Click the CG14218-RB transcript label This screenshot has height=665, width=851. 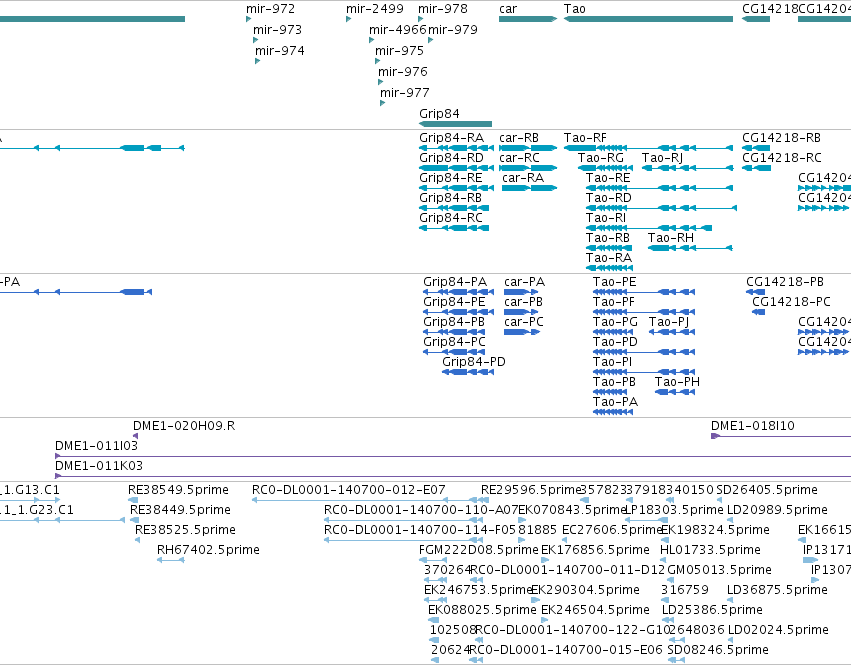coord(782,138)
